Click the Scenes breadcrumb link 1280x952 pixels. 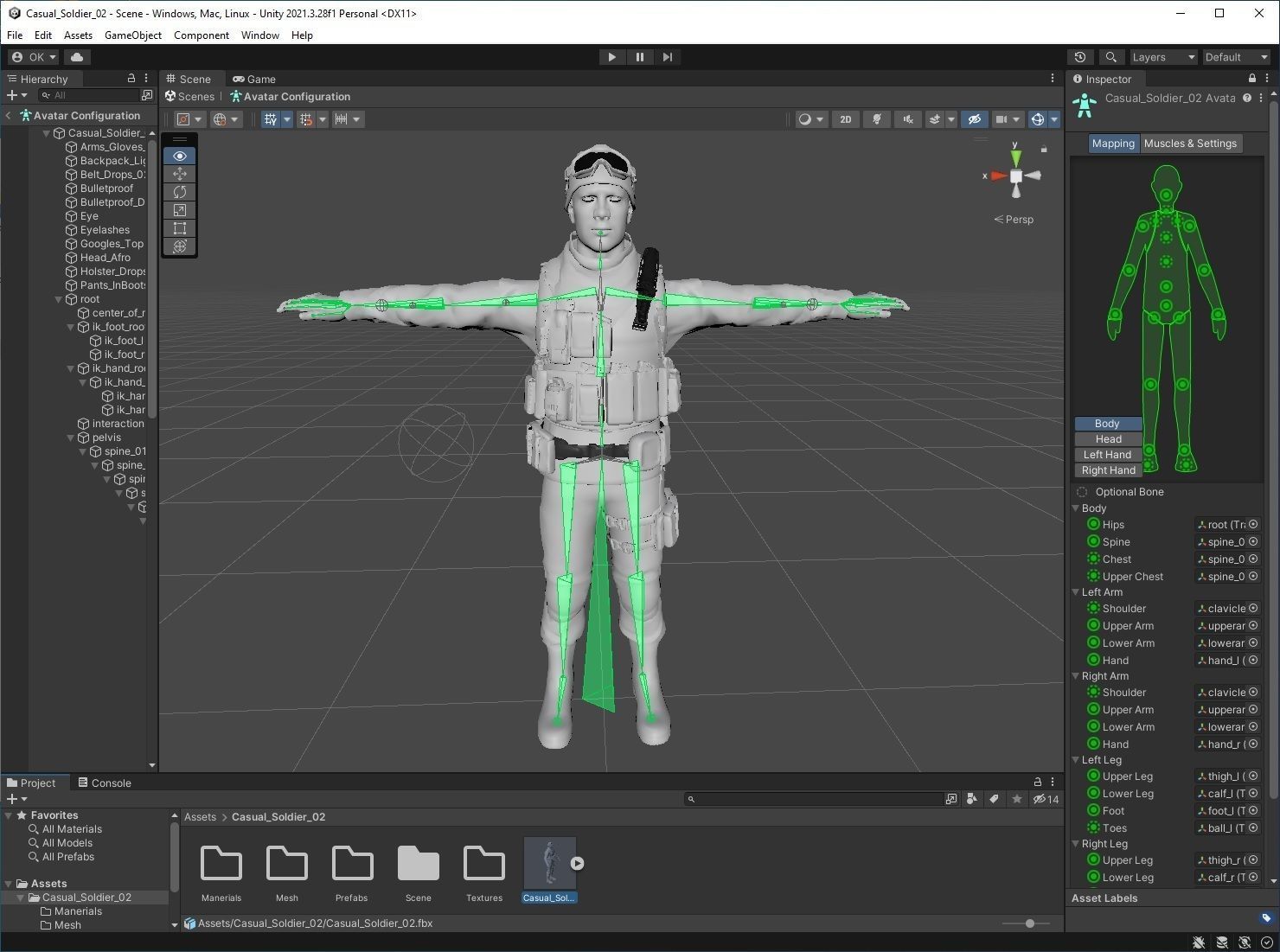[189, 97]
